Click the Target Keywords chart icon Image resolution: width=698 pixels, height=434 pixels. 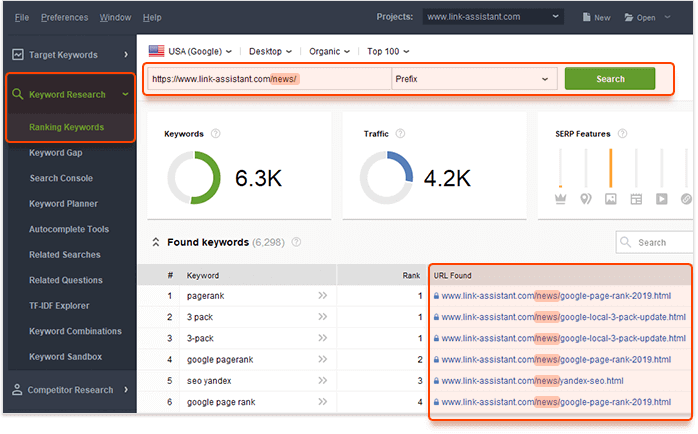pos(17,54)
